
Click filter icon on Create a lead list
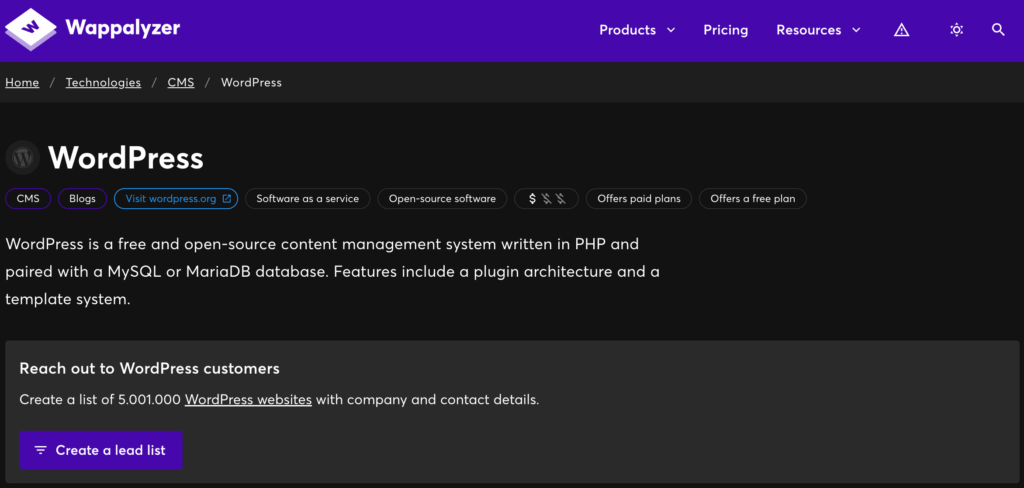tap(40, 450)
